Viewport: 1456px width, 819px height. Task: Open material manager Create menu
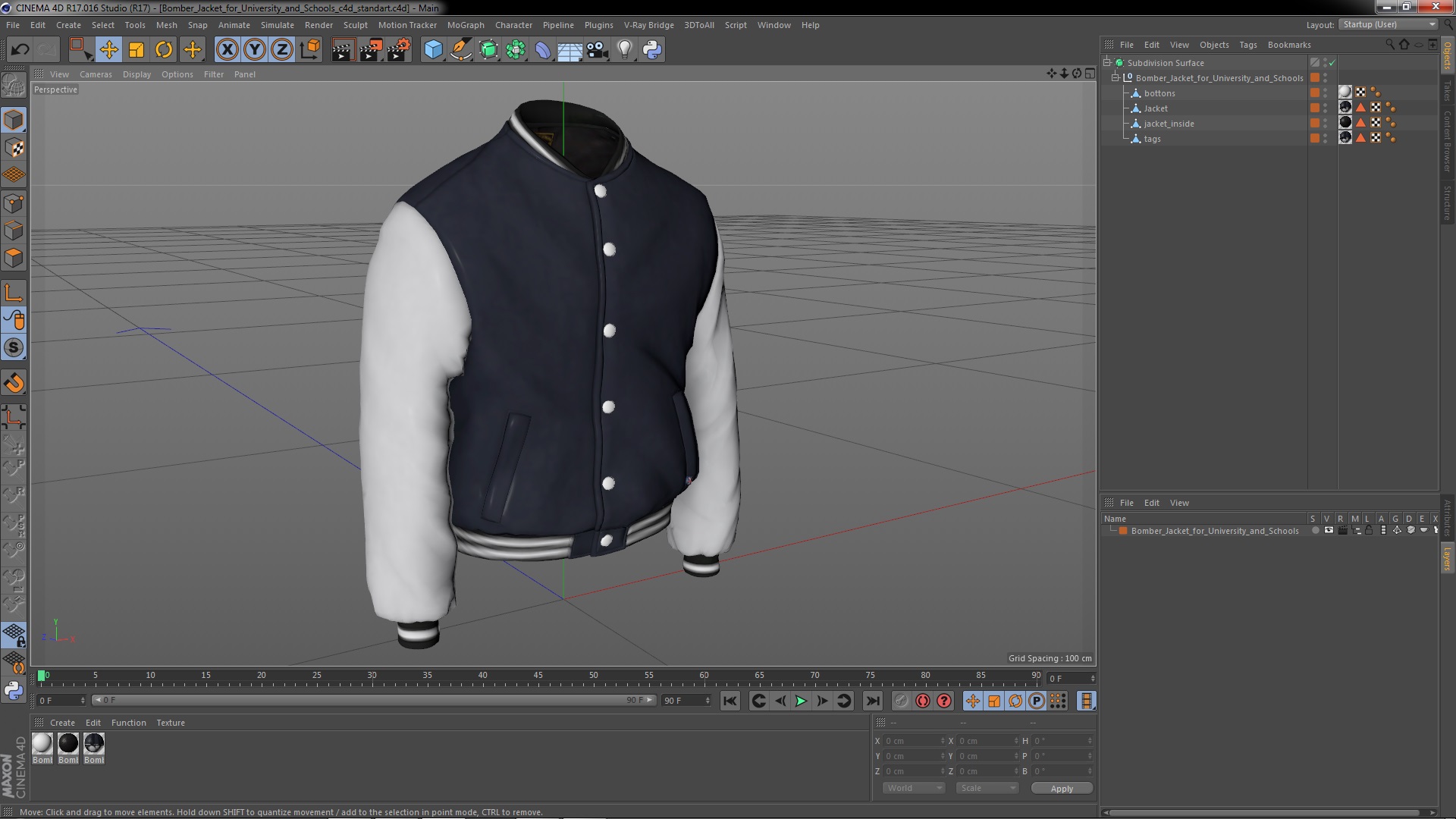coord(62,723)
